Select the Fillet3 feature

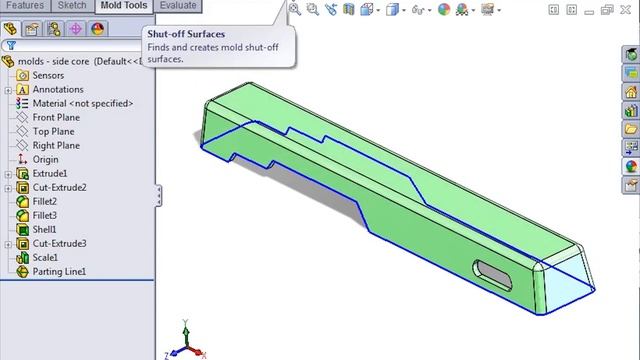[x=44, y=216]
